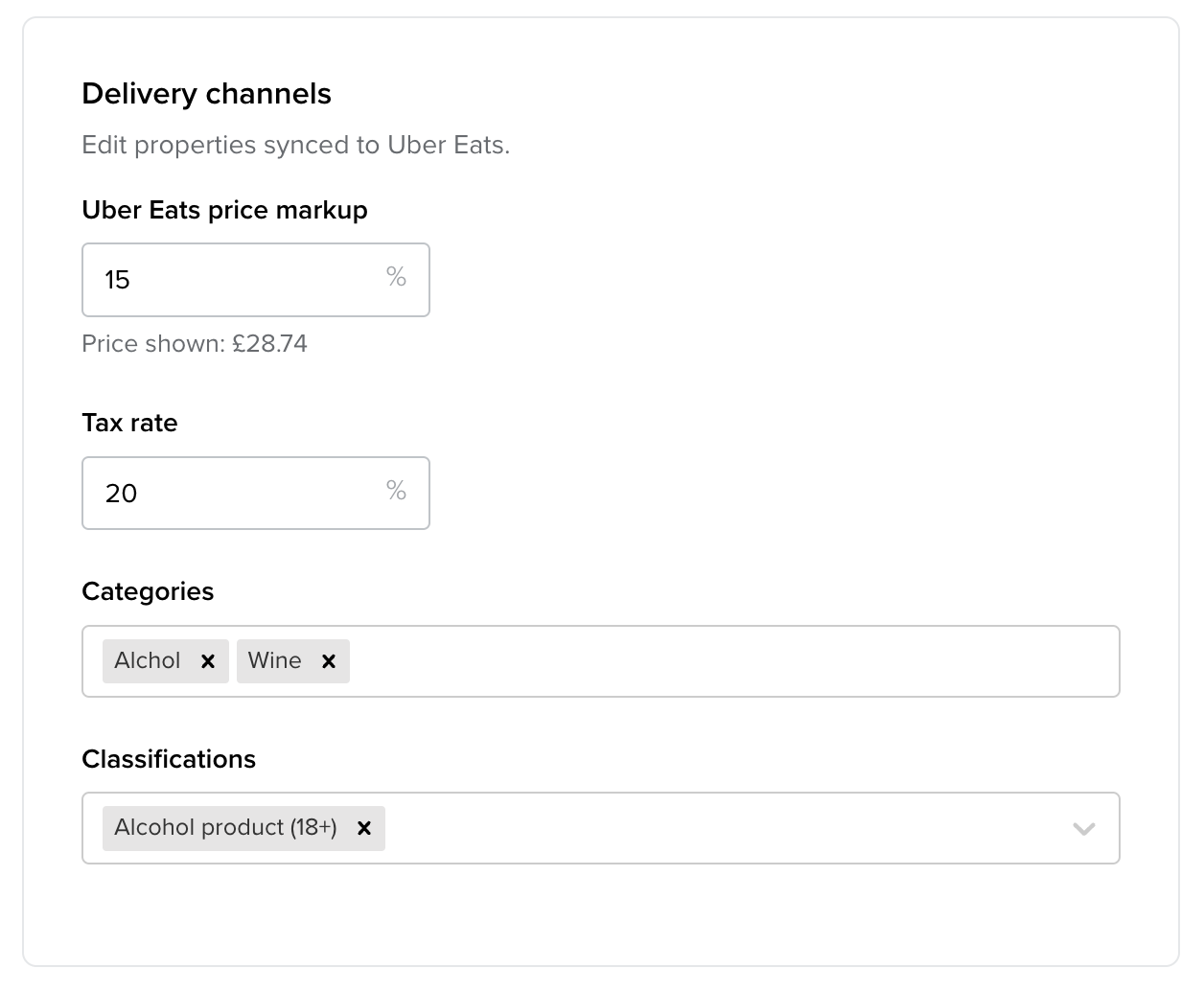The image size is (1204, 991).
Task: Click the Categories label
Action: (148, 591)
